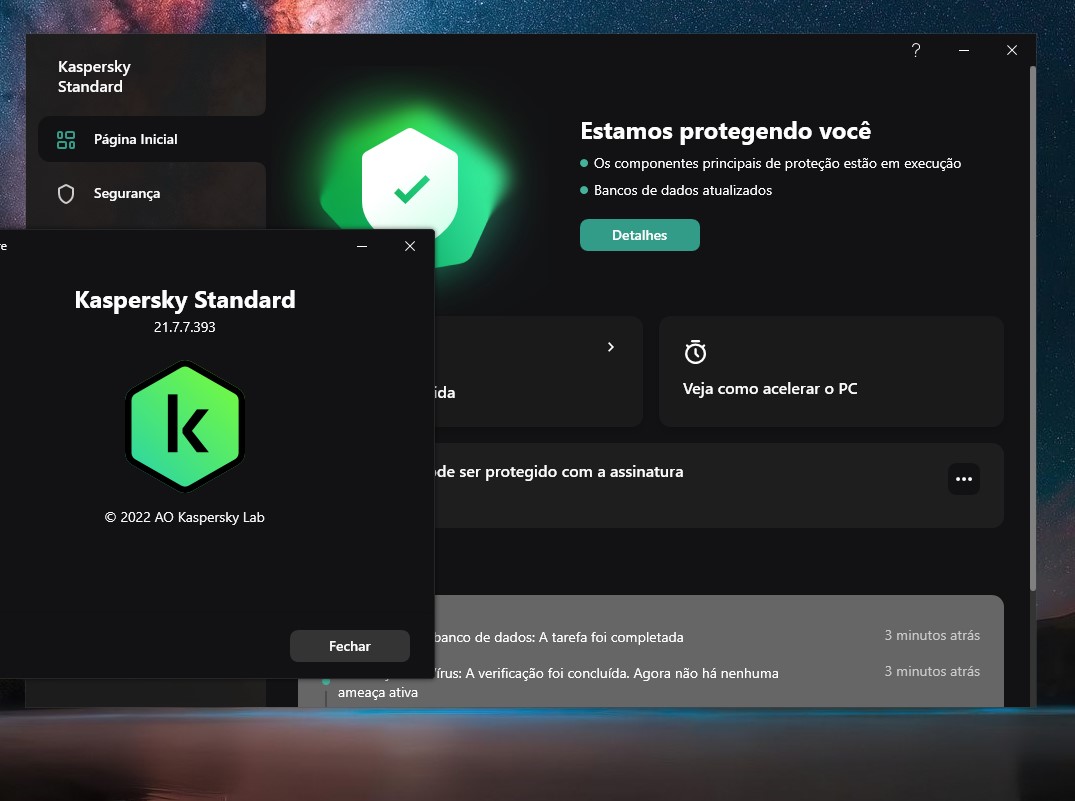Screen dimensions: 1075x801
Task: Click the © 2022 AO Kaspersky Lab text
Action: click(184, 517)
